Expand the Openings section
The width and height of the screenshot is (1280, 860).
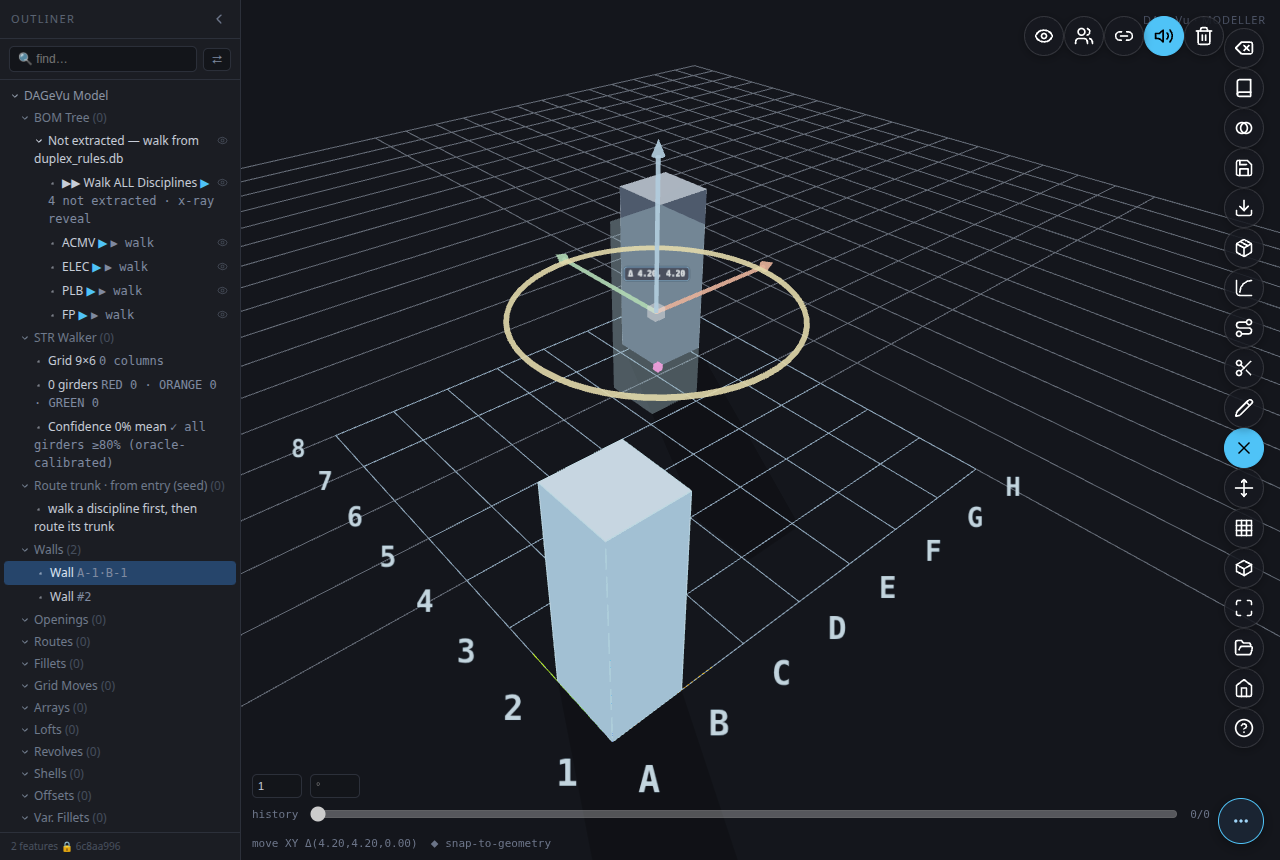coord(25,620)
